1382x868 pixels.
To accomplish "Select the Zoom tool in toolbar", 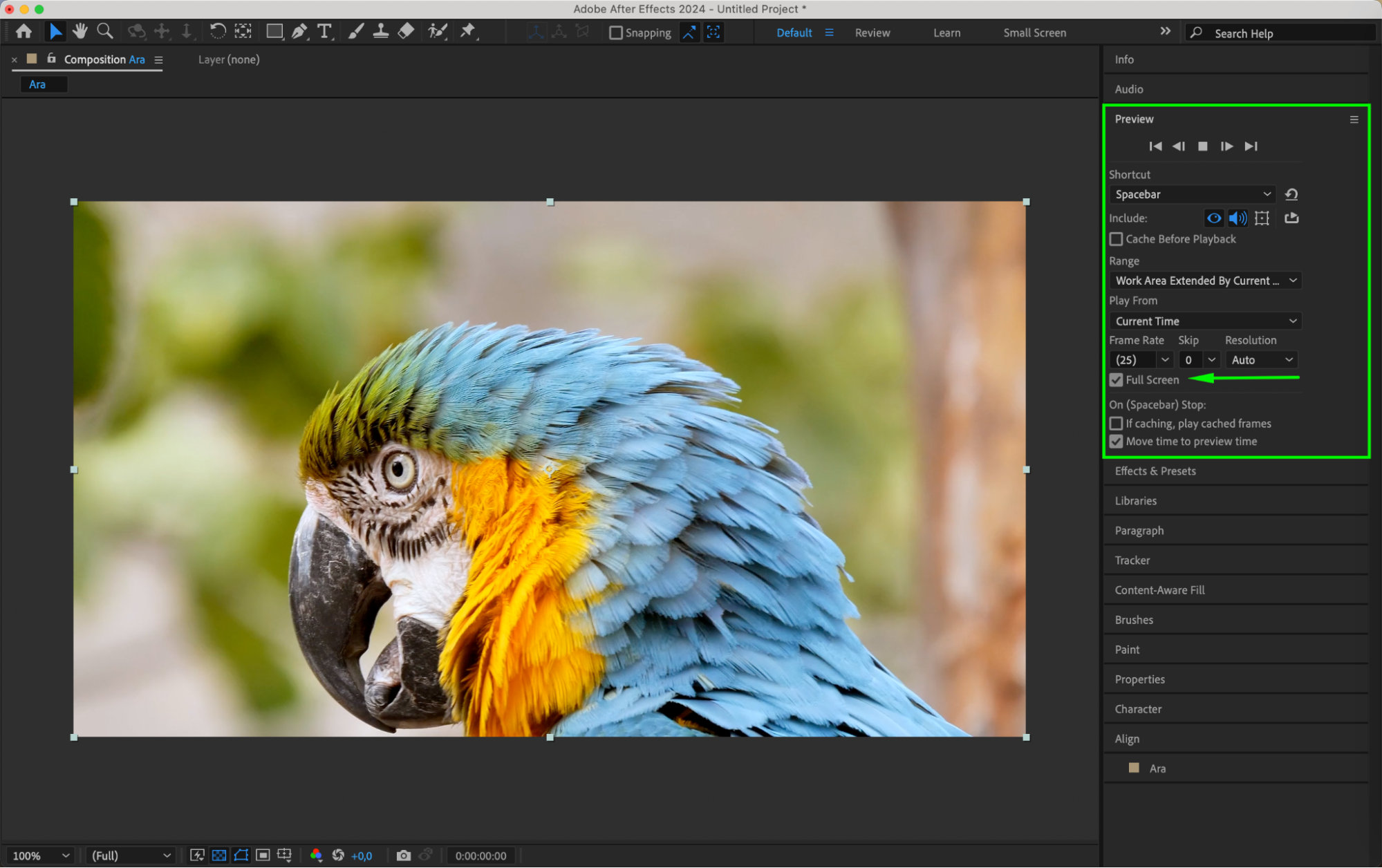I will [105, 31].
